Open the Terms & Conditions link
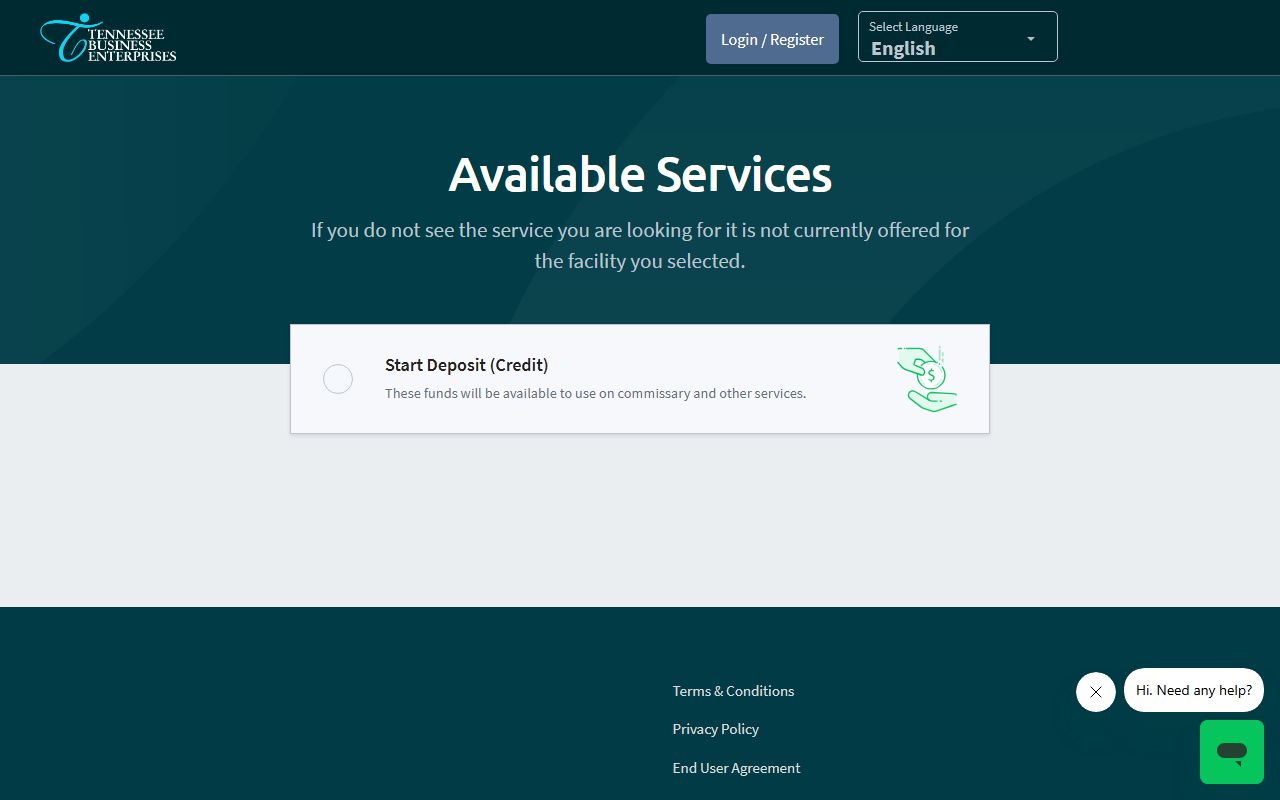 coord(733,691)
